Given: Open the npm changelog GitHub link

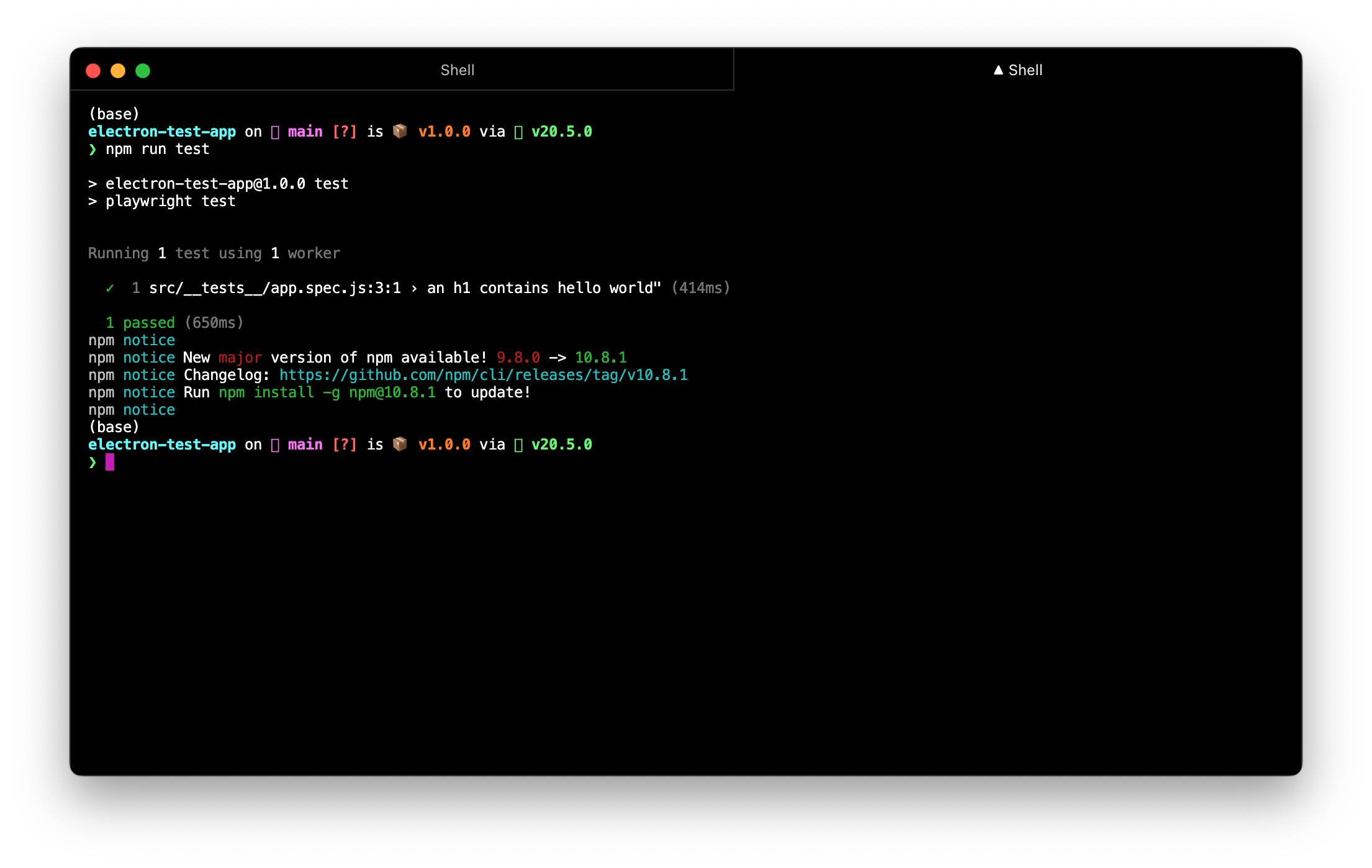Looking at the screenshot, I should pyautogui.click(x=483, y=375).
